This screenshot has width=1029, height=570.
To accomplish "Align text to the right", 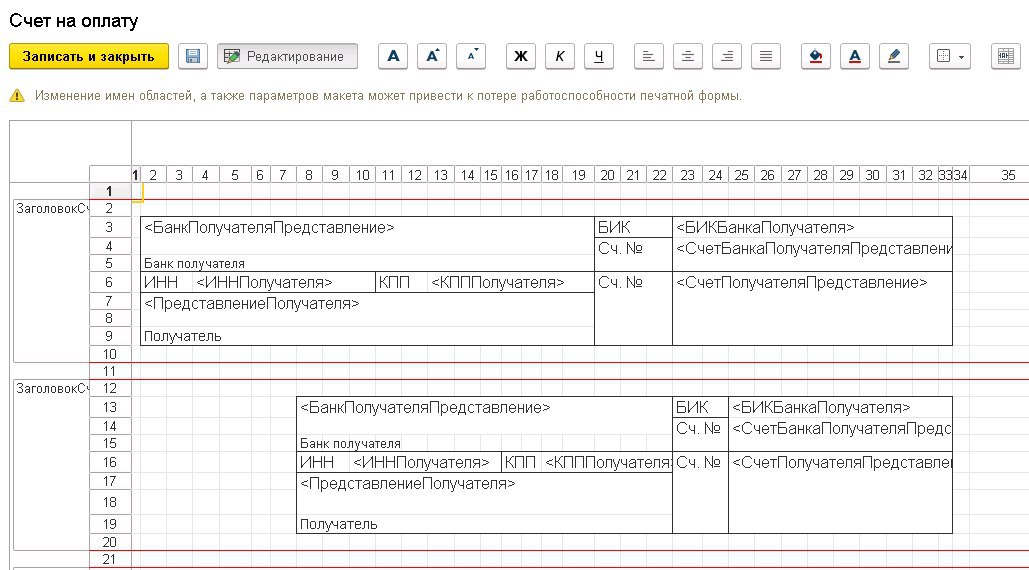I will pyautogui.click(x=726, y=56).
